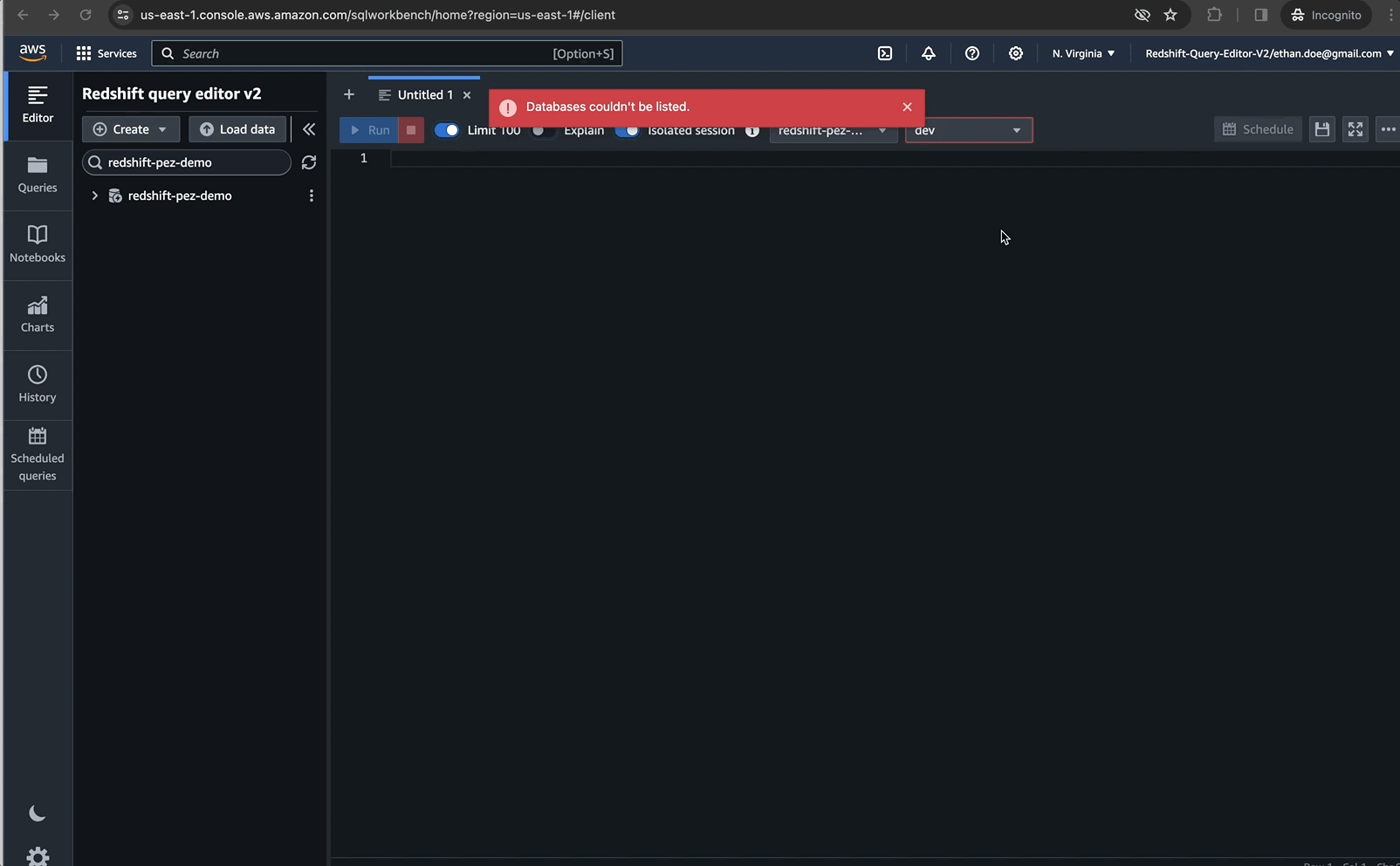Click the AWS console search field
Viewport: 1400px width, 866px height.
click(x=387, y=53)
